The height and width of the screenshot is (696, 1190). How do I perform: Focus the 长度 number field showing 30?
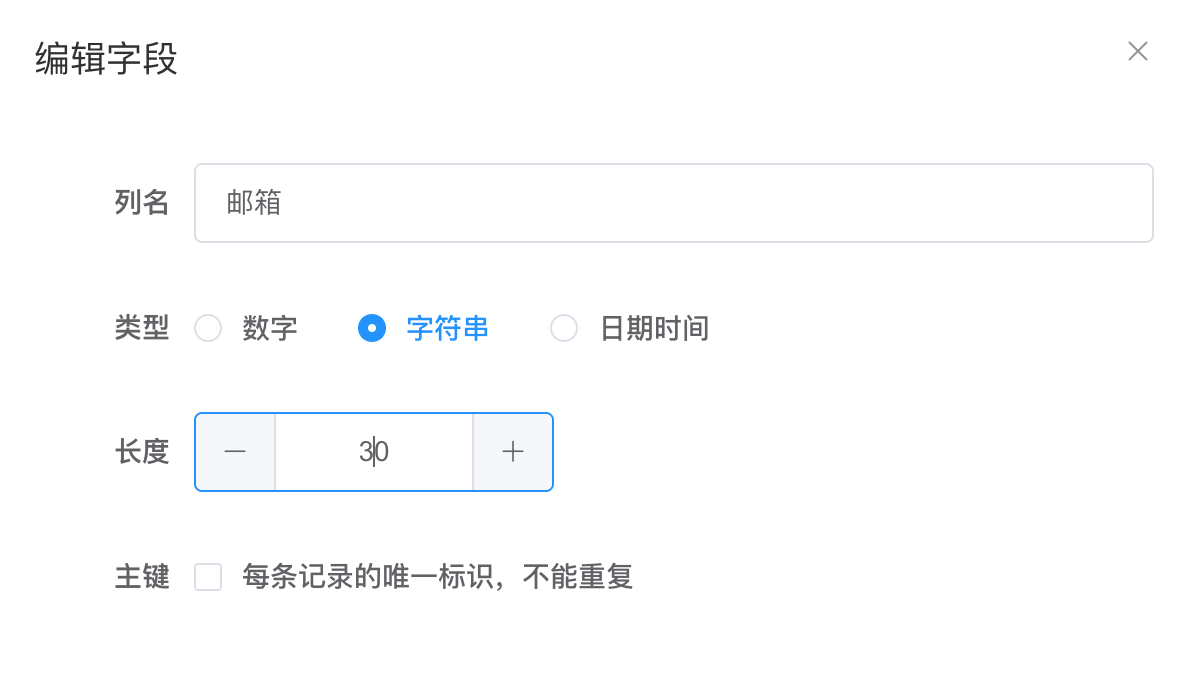click(374, 452)
